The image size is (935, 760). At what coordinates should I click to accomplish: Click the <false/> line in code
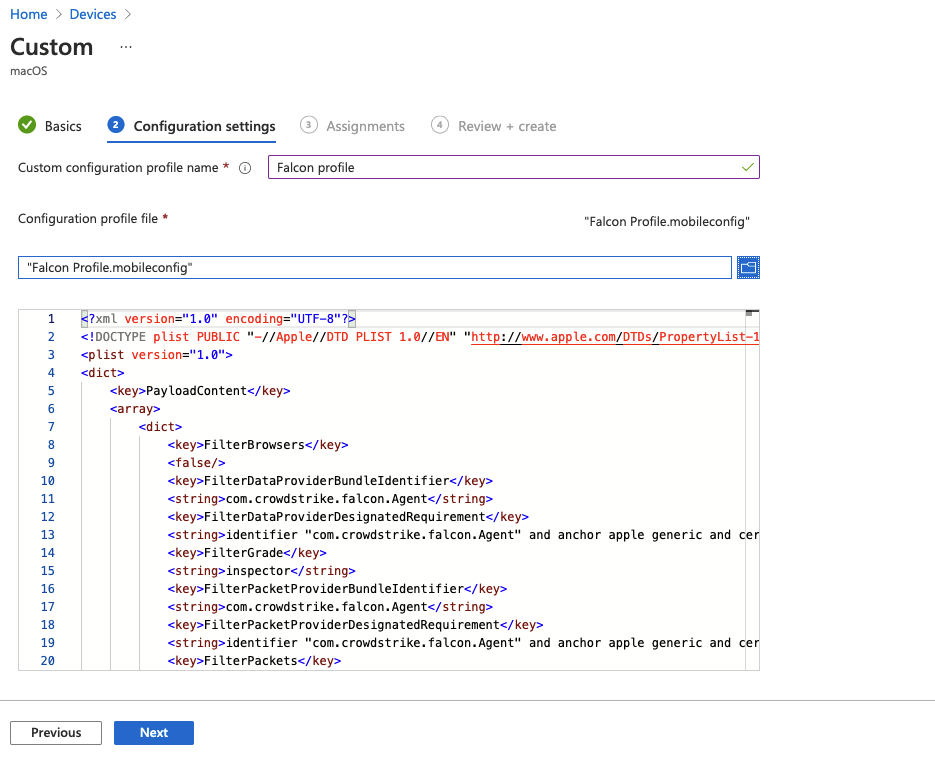click(x=196, y=463)
